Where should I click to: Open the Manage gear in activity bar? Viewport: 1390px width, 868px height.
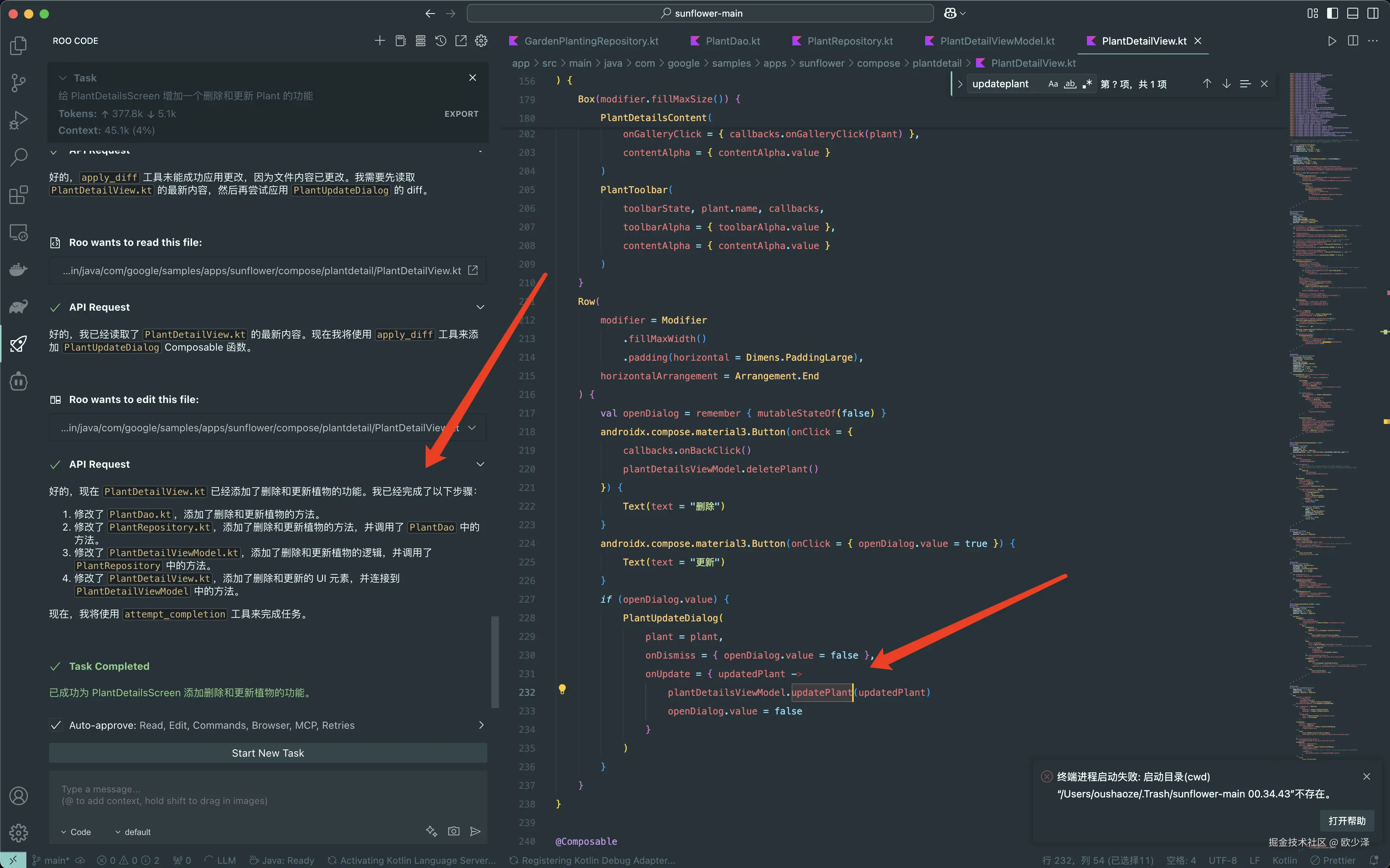tap(18, 832)
